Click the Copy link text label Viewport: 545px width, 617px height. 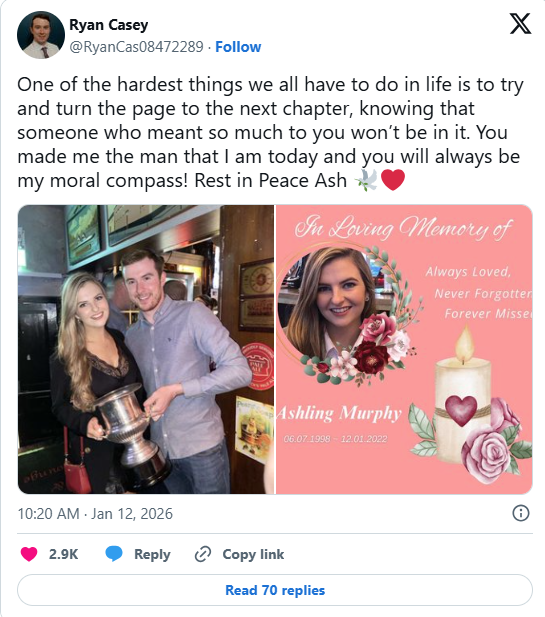253,554
